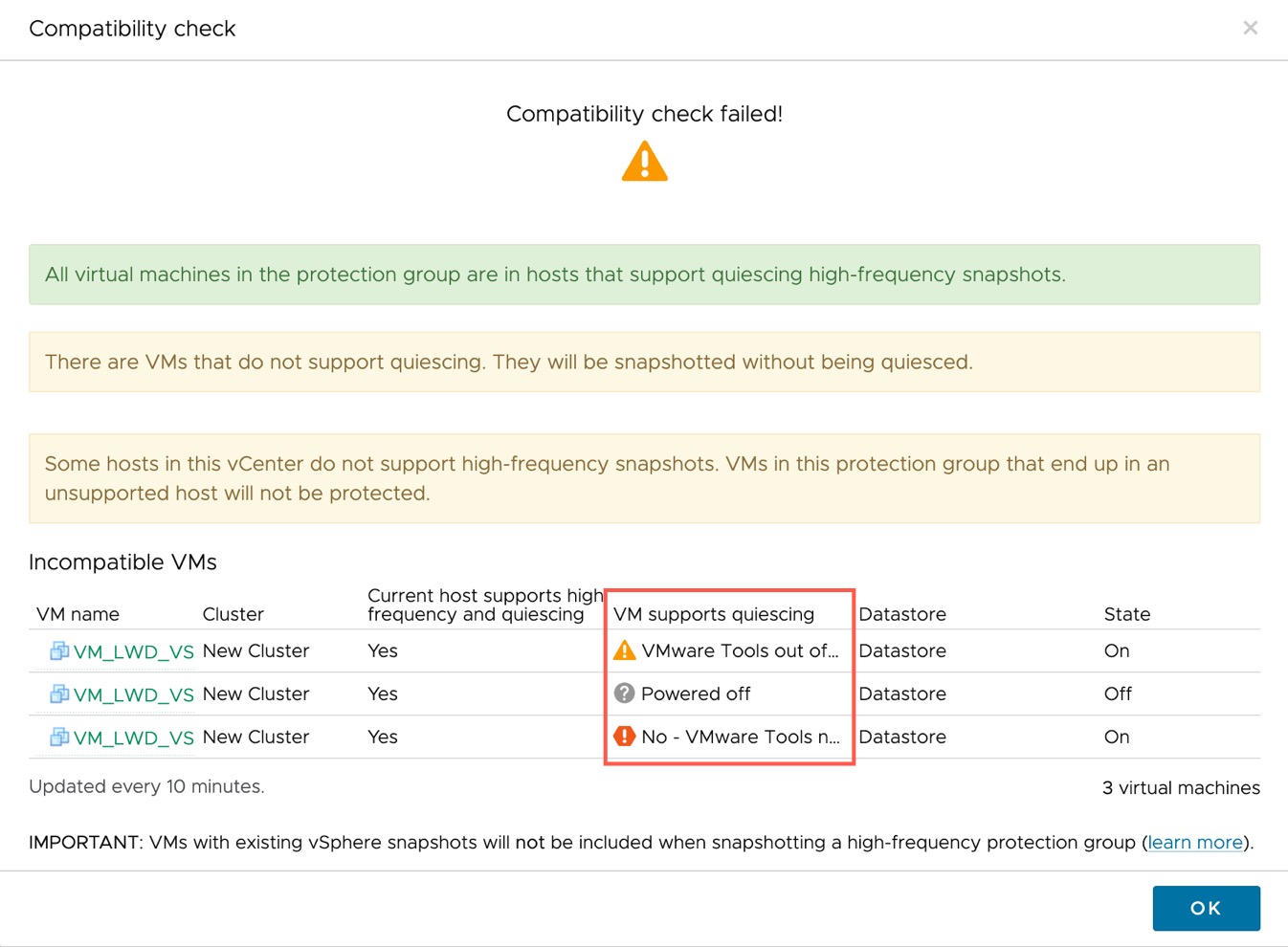Click State 'On' in VMware Tools out of date row
The width and height of the screenshot is (1288, 947).
coord(1117,650)
